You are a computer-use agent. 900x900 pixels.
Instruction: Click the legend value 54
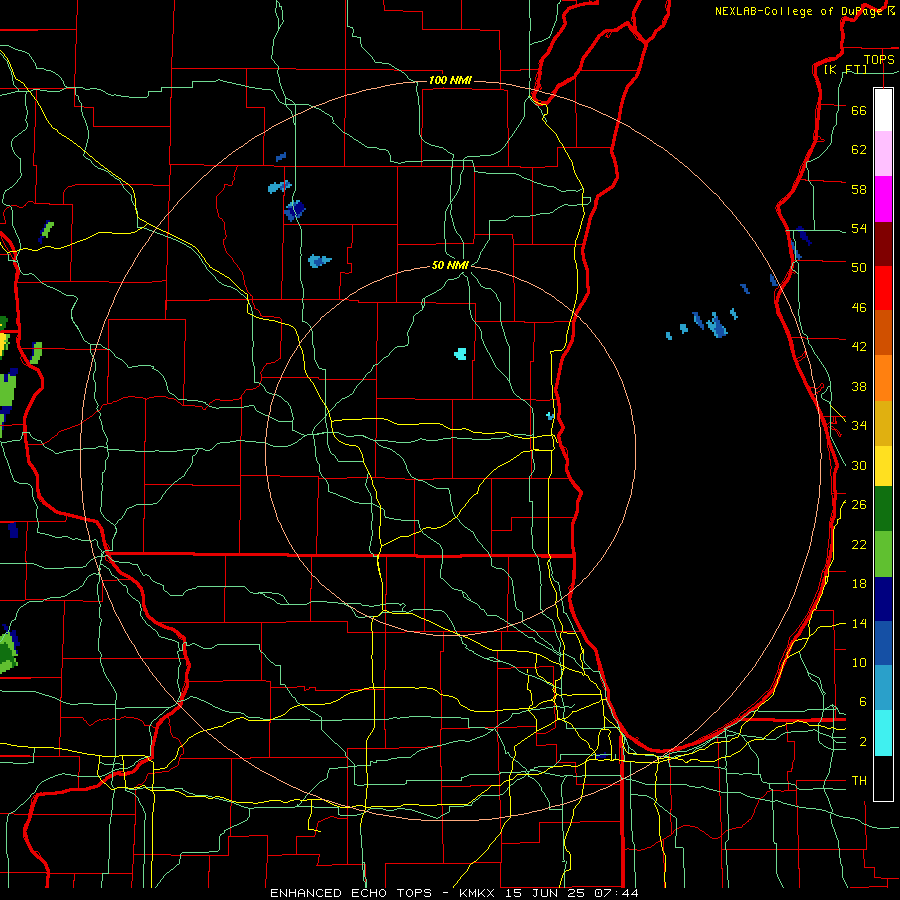859,228
